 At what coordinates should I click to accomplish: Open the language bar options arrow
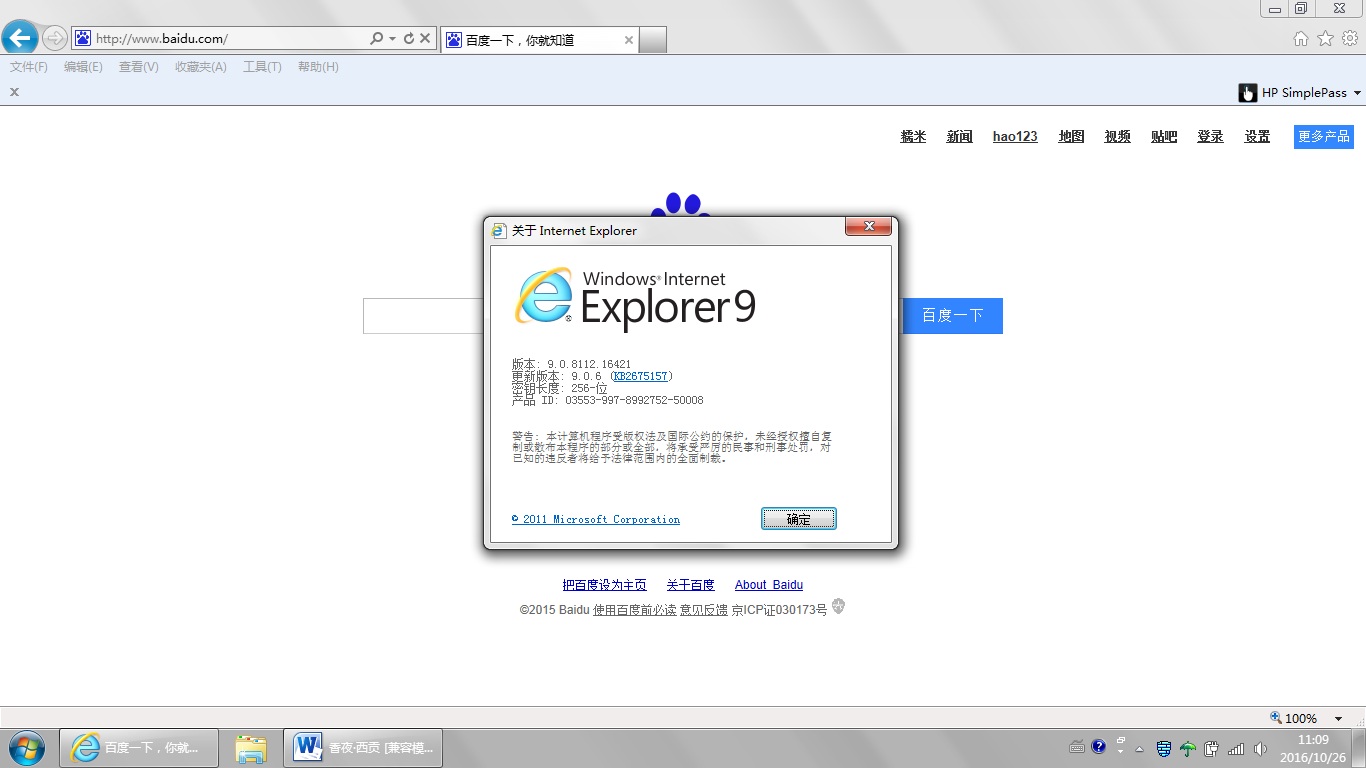pos(1121,752)
